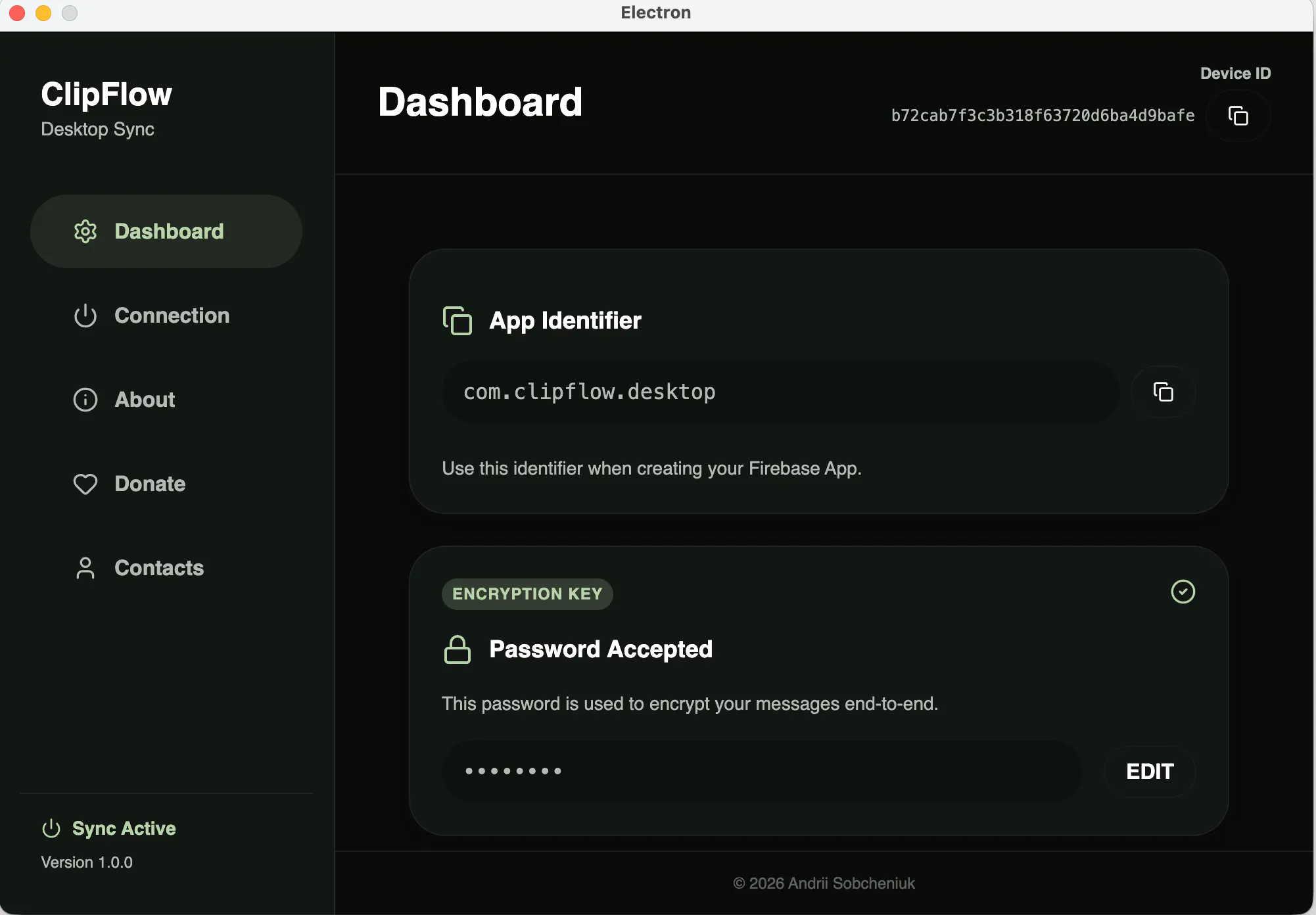Viewport: 1316px width, 915px height.
Task: Close the Electron window
Action: click(18, 13)
